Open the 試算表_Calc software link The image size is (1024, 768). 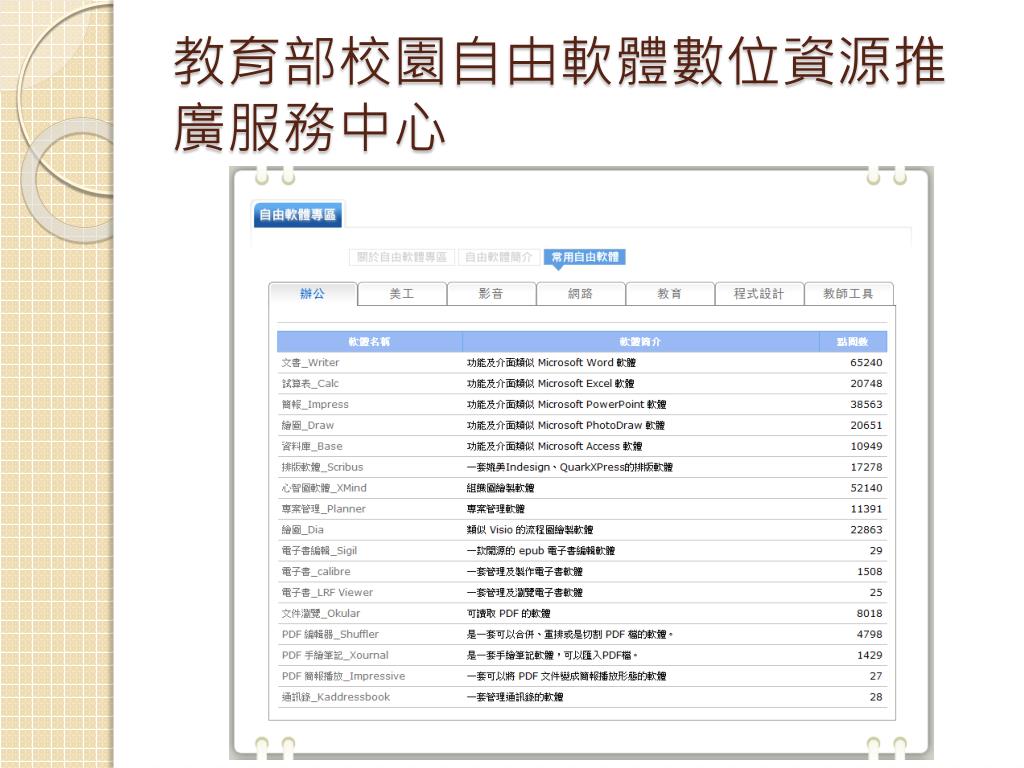[x=310, y=383]
